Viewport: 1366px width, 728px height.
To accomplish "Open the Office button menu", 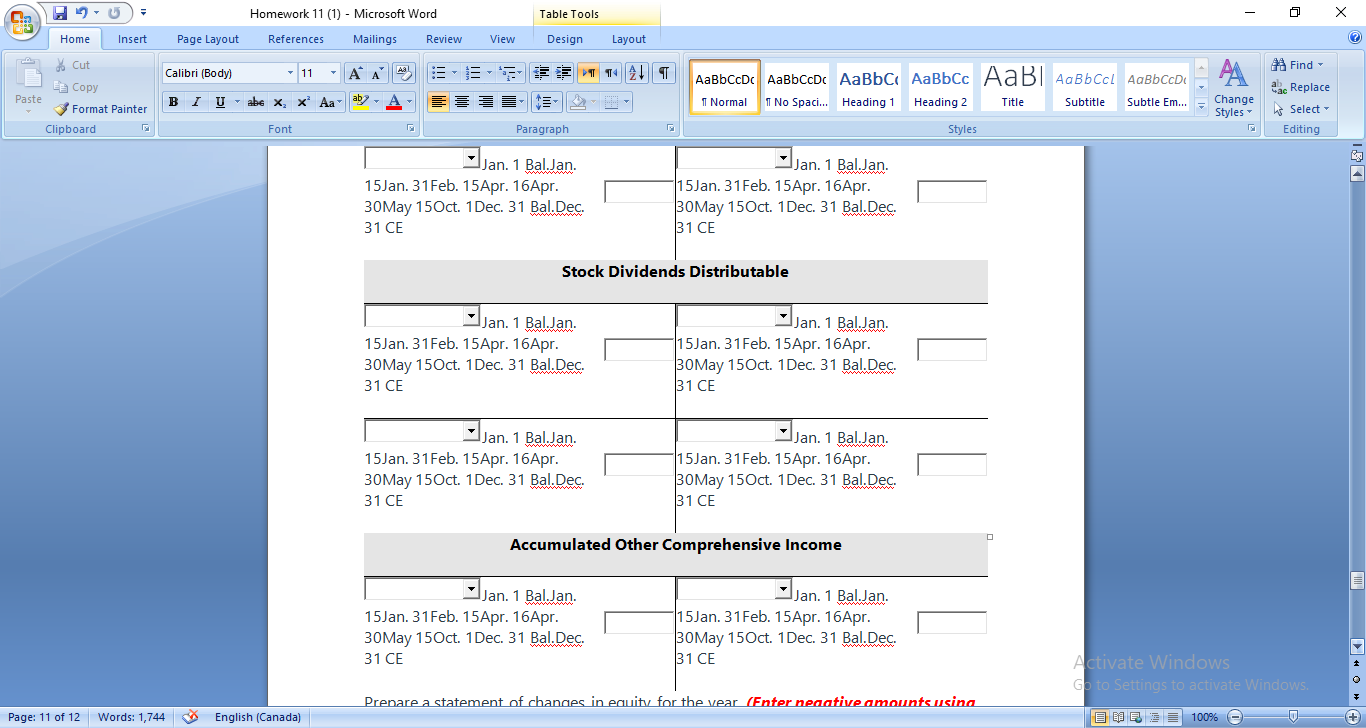I will point(21,22).
